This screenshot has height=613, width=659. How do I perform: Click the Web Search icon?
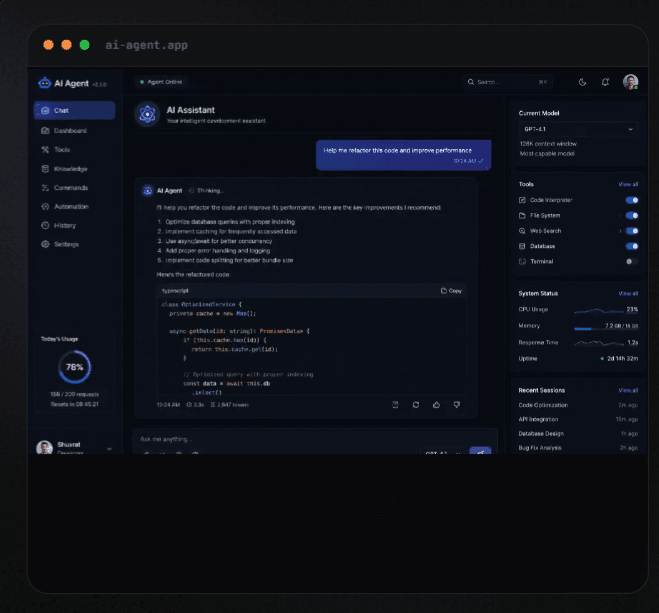coord(522,231)
